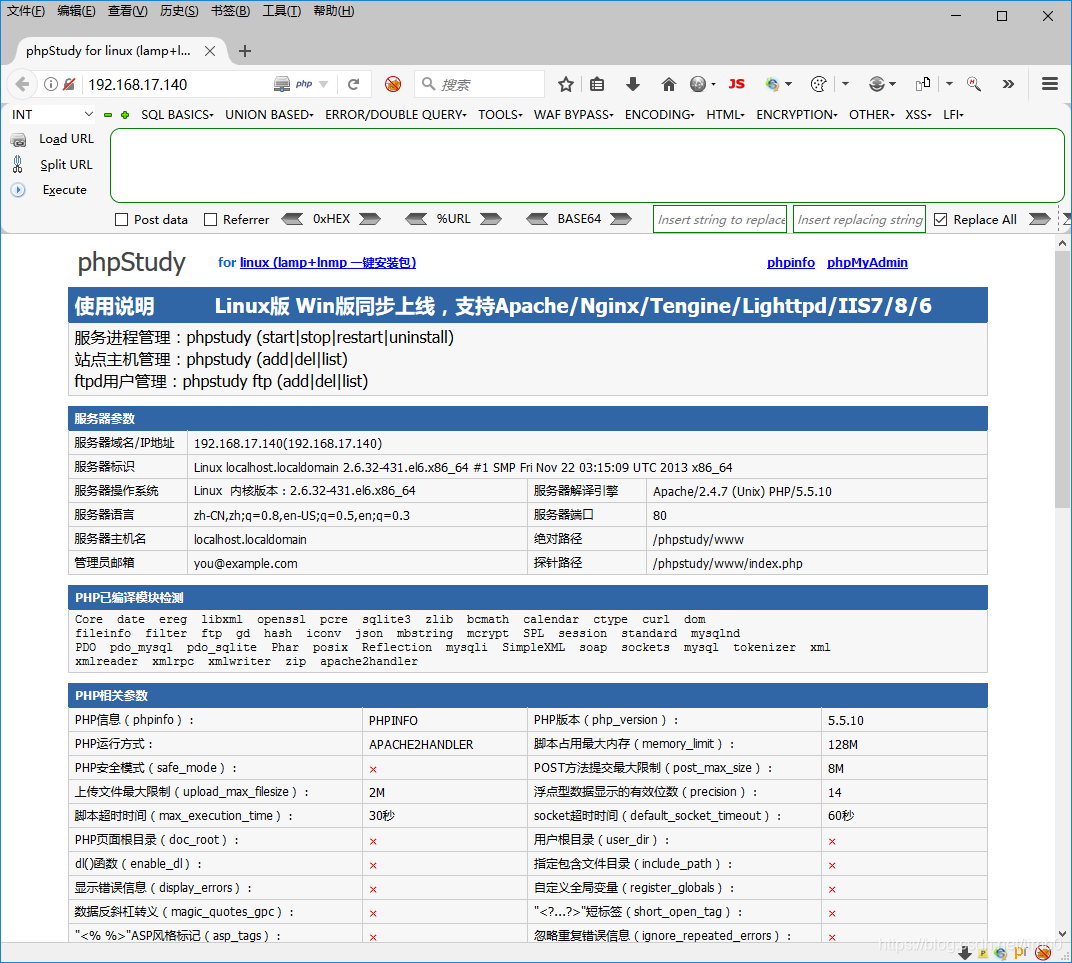Open the 编辑(E) menu

click(77, 11)
